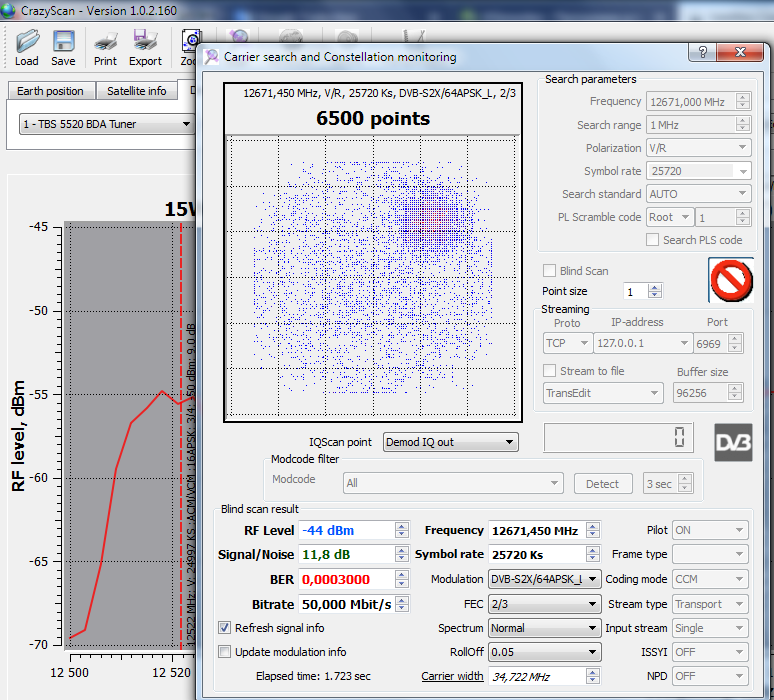
Task: Click the Frequency 12671,000 MHz search field
Action: [698, 101]
